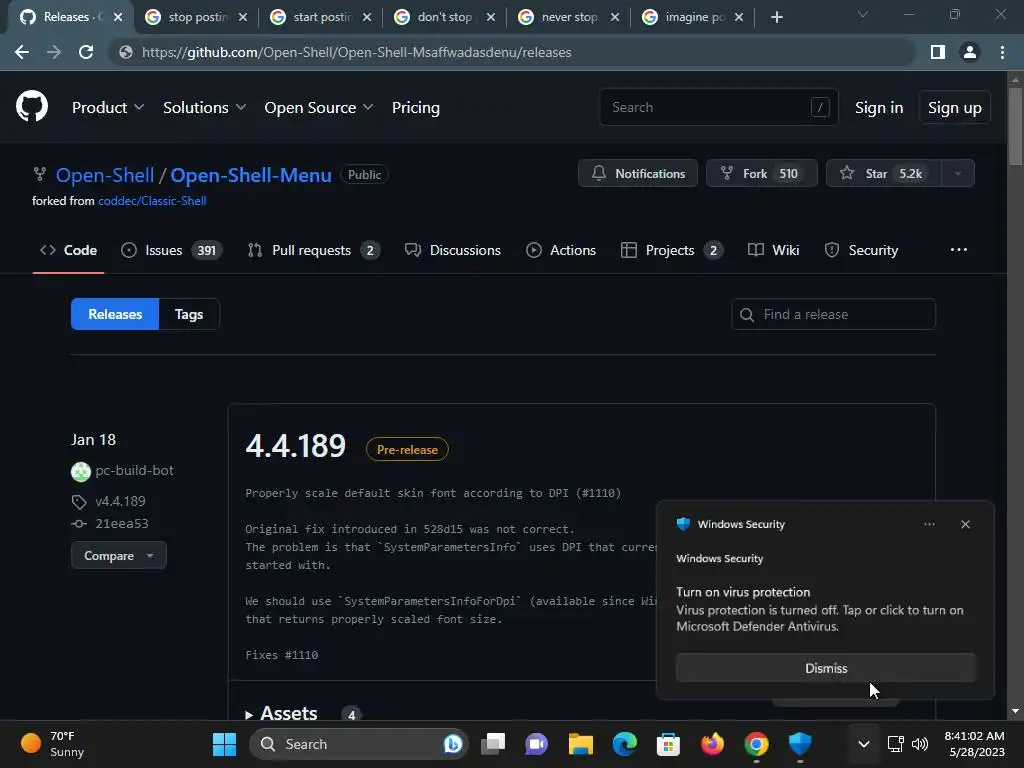The width and height of the screenshot is (1024, 768).
Task: Close the 'stop postin' tab
Action: (242, 17)
